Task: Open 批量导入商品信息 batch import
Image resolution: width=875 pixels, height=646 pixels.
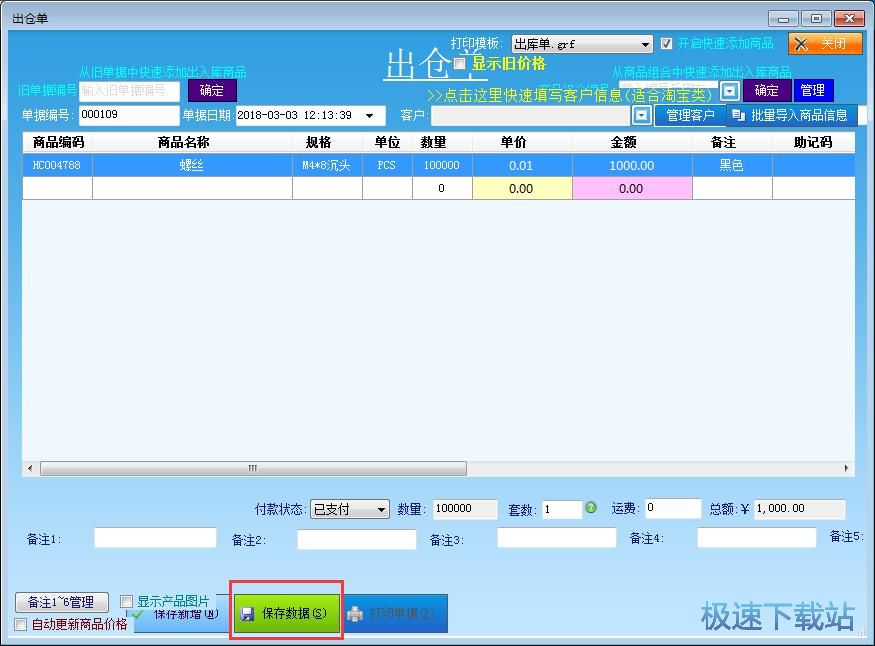Action: tap(790, 115)
